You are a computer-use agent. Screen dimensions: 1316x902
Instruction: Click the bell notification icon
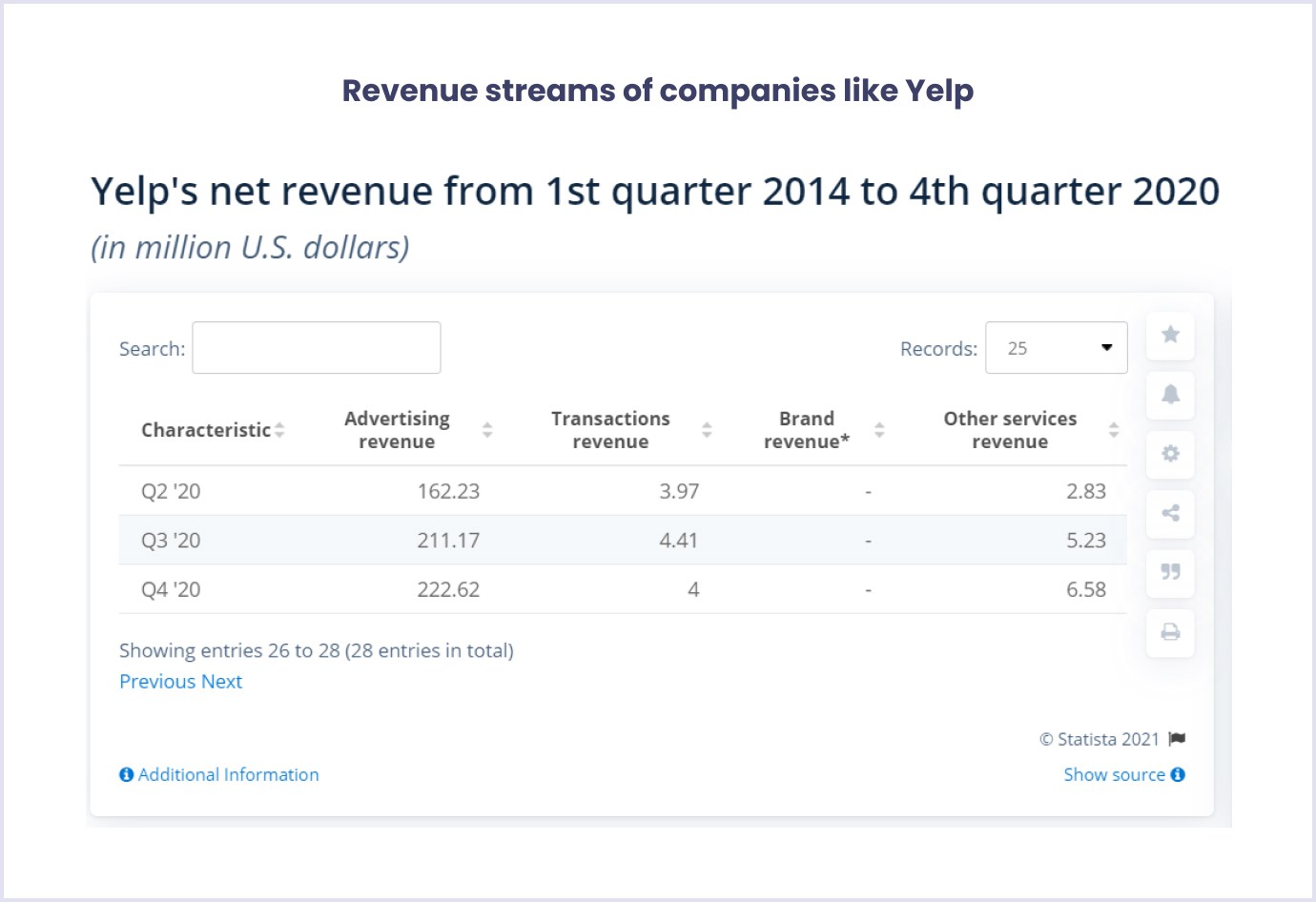1170,394
